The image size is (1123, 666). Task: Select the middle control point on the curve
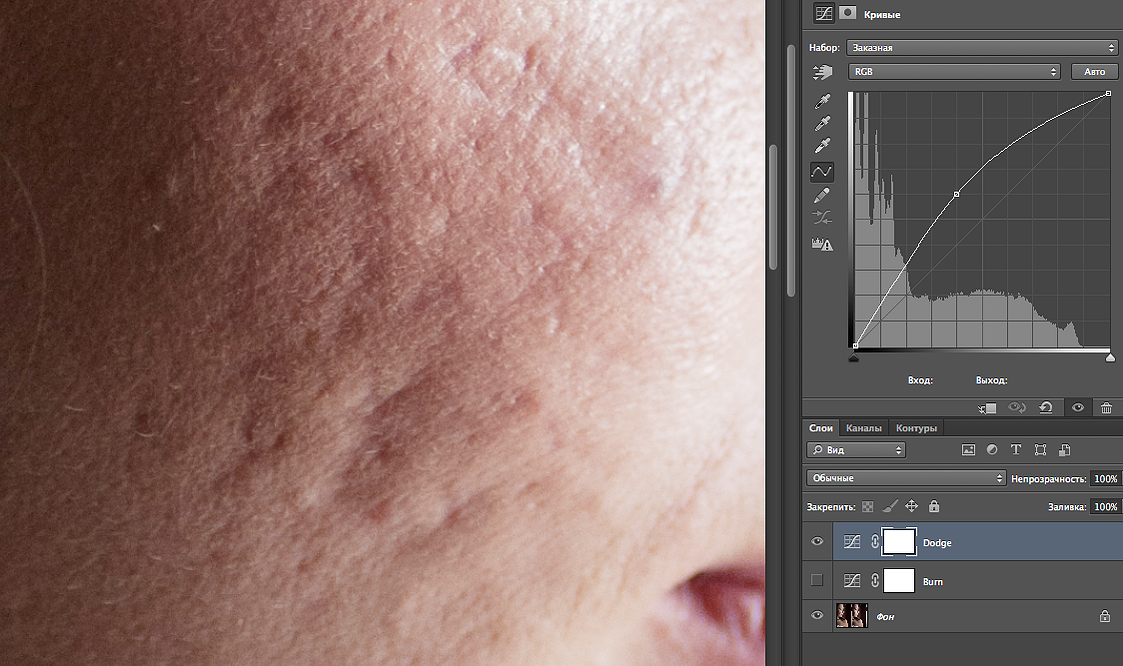[x=957, y=194]
